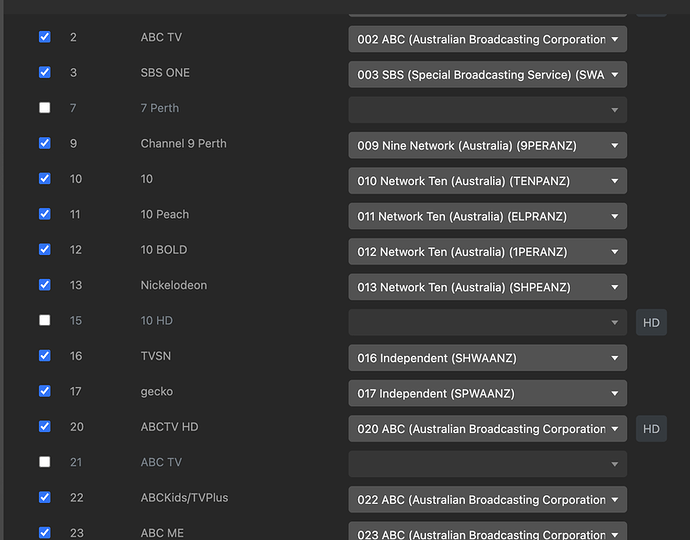Open the 013 Network Ten SHPEANZ dropdown
This screenshot has height=540, width=690.
488,287
